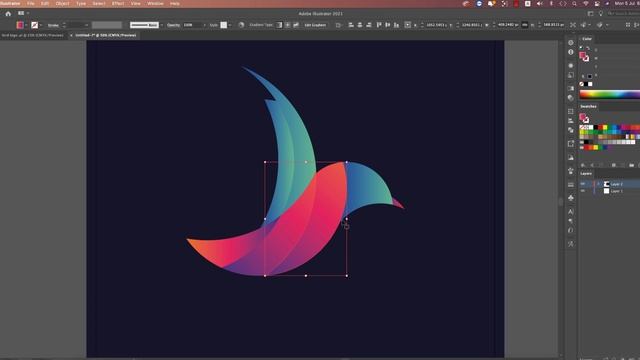Click the Edit Gradient button
Viewport: 640px width, 360px height.
315,25
